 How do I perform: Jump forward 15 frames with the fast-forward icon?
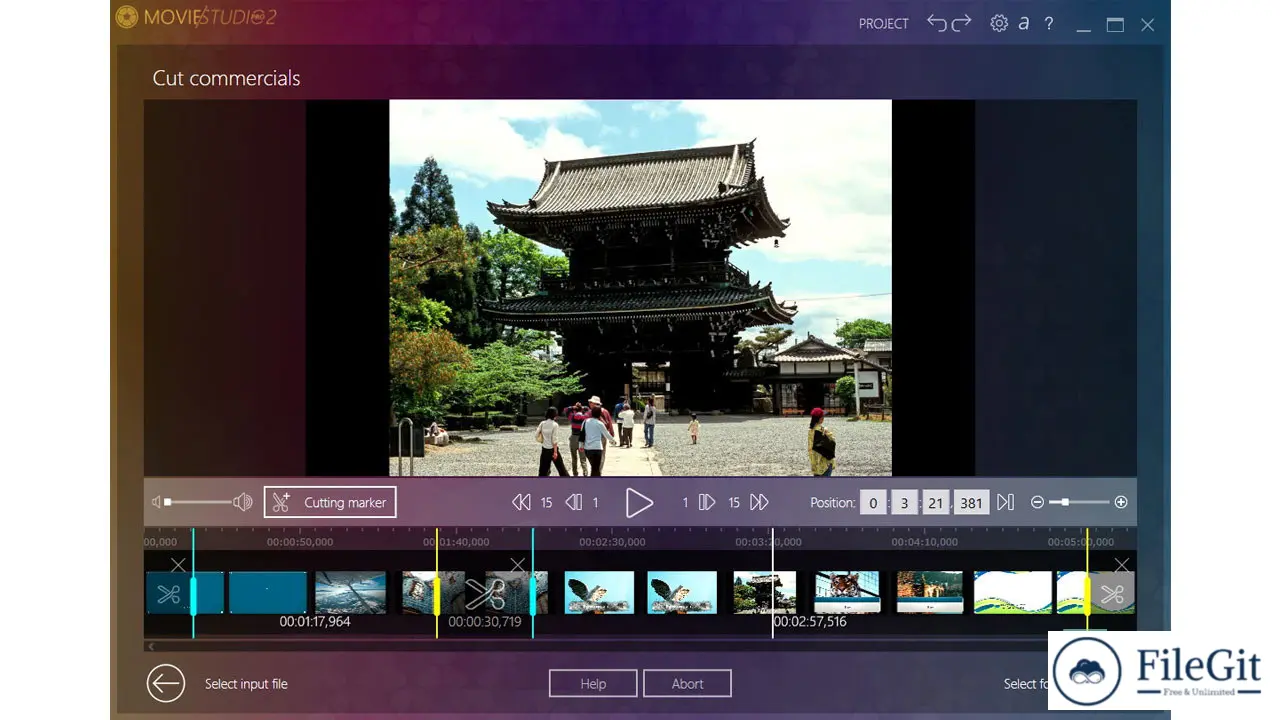pos(759,502)
